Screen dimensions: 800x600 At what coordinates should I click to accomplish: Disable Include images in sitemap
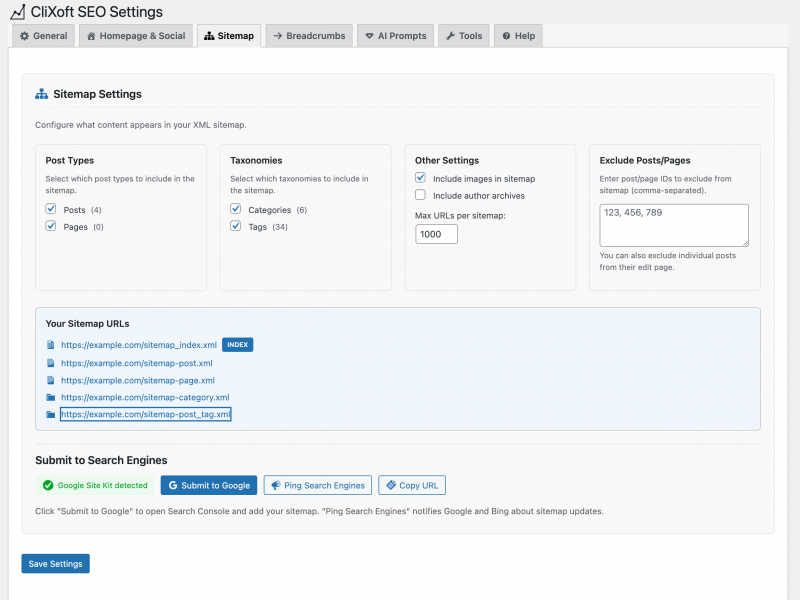pos(418,179)
